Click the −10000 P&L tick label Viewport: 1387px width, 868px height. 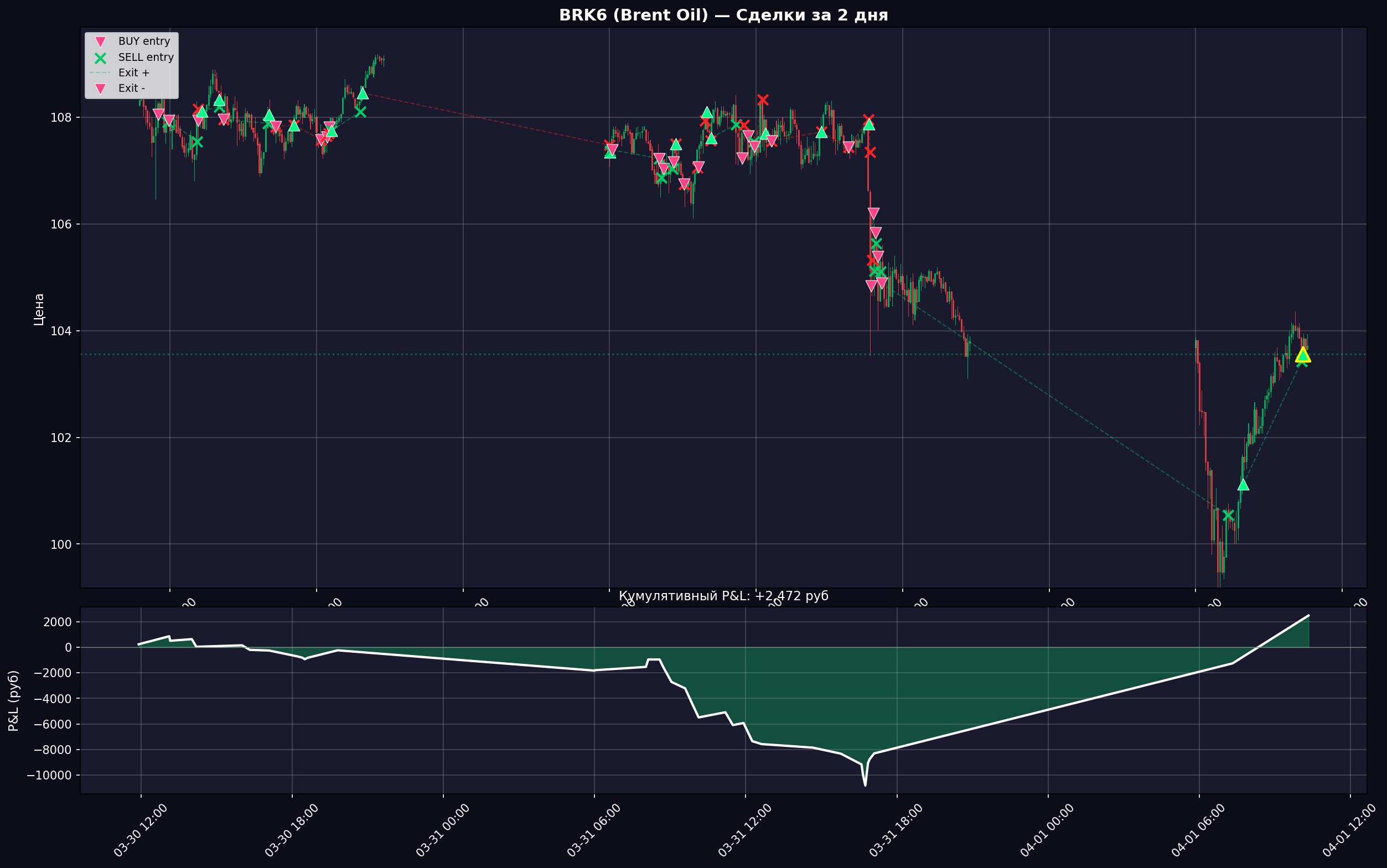(x=49, y=776)
